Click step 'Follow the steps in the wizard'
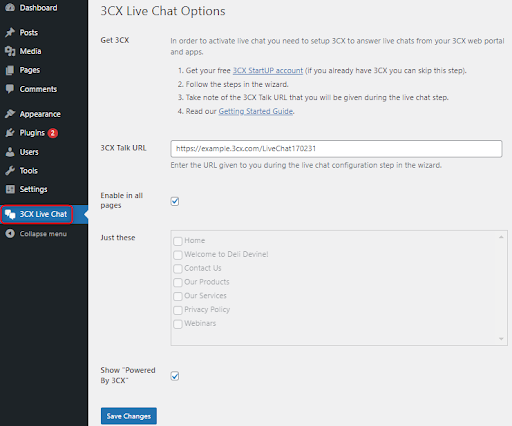Image resolution: width=512 pixels, height=426 pixels. point(237,84)
